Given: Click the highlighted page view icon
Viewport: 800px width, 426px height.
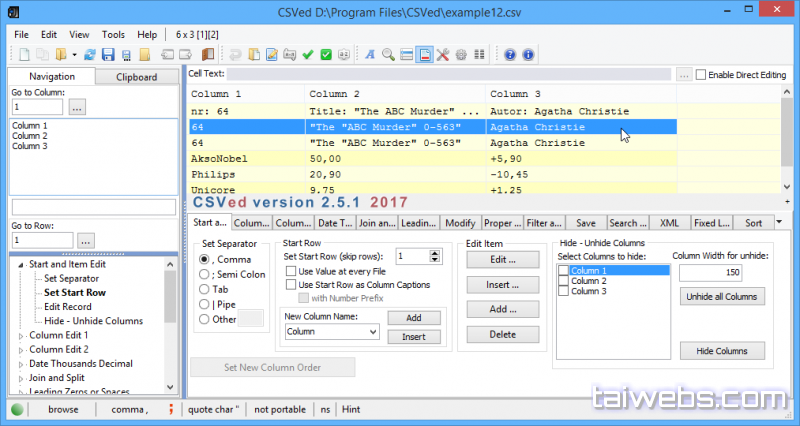Looking at the screenshot, I should 424,55.
